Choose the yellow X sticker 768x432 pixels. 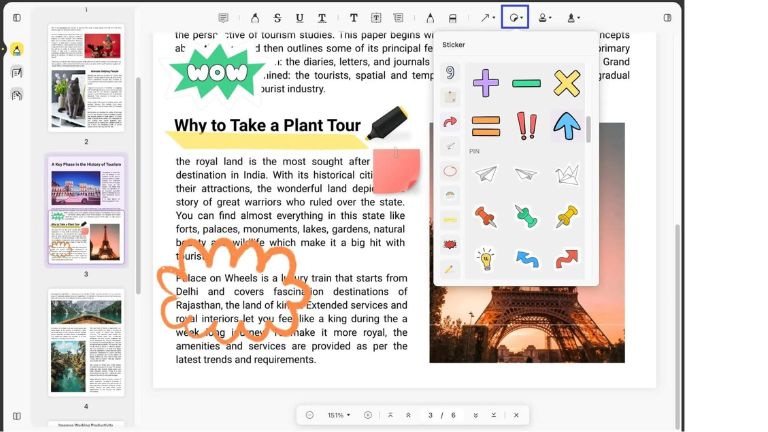point(566,84)
